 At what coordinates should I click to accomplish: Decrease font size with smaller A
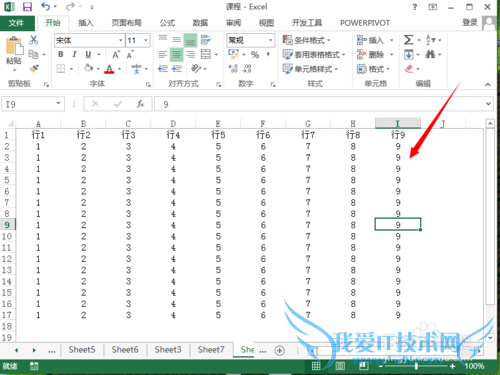click(130, 54)
